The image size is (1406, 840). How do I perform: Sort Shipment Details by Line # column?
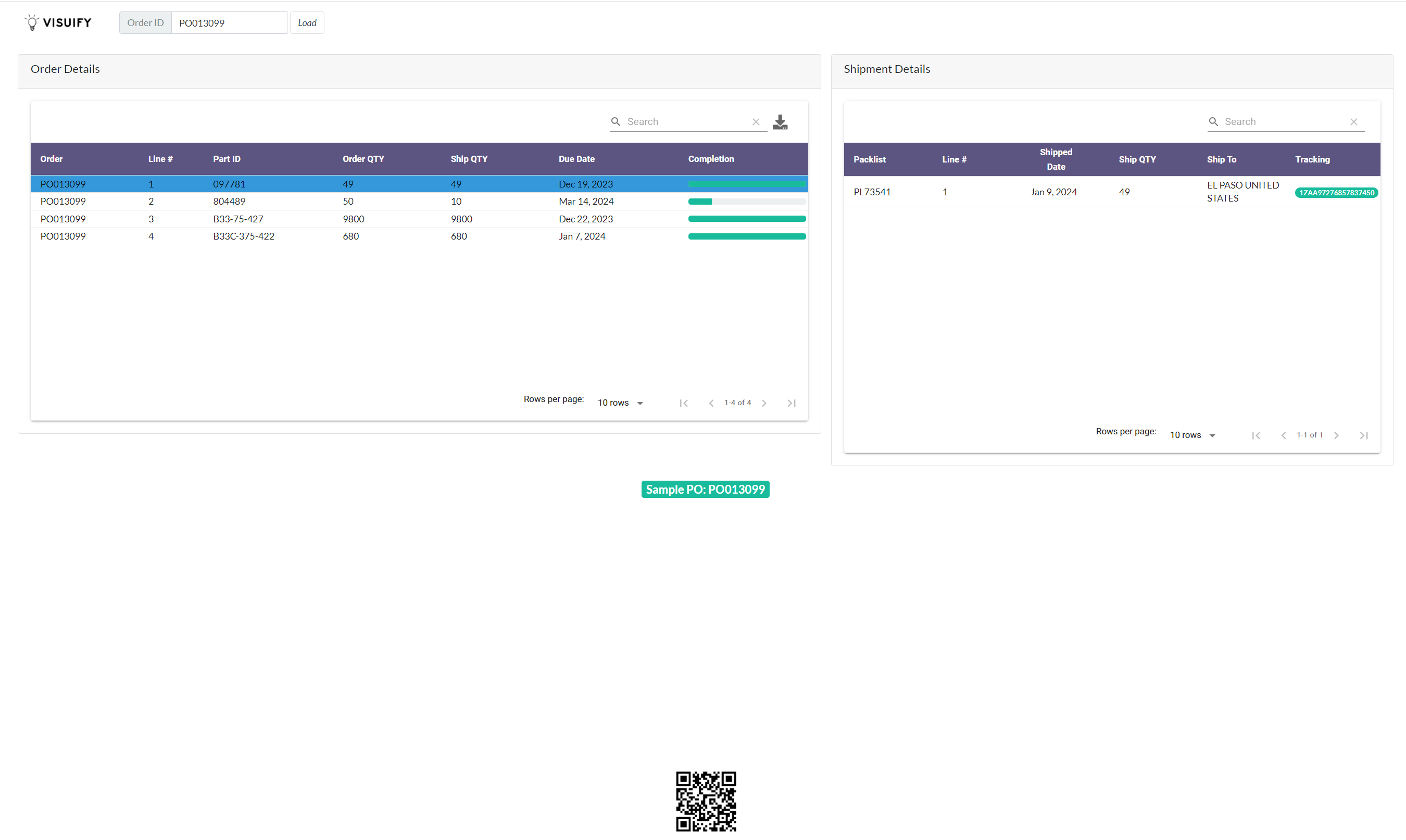pyautogui.click(x=955, y=160)
